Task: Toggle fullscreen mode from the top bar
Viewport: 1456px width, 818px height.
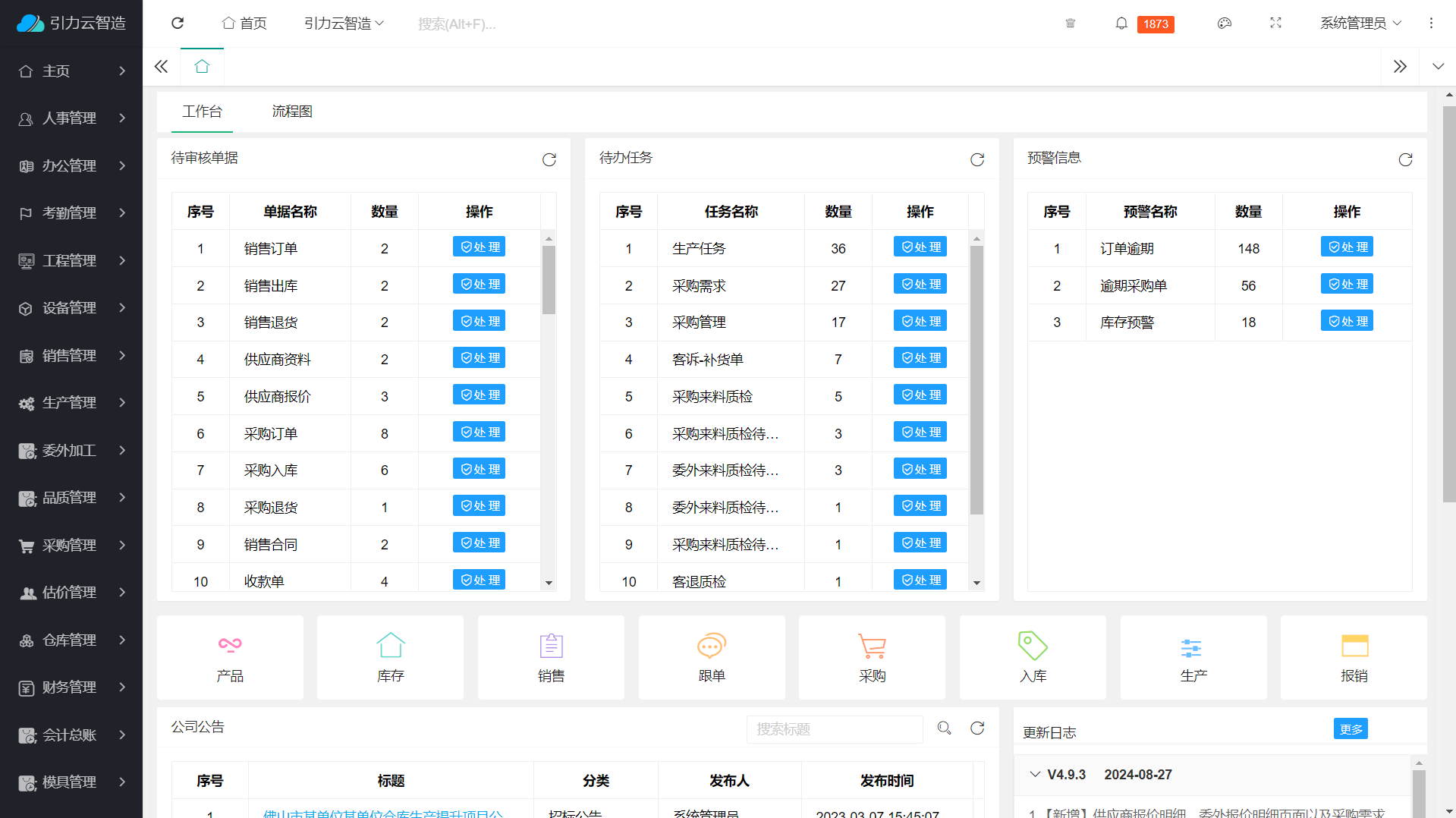Action: pyautogui.click(x=1275, y=24)
